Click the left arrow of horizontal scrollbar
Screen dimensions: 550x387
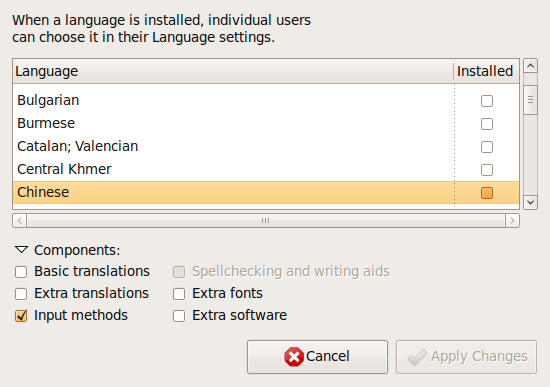[20, 221]
